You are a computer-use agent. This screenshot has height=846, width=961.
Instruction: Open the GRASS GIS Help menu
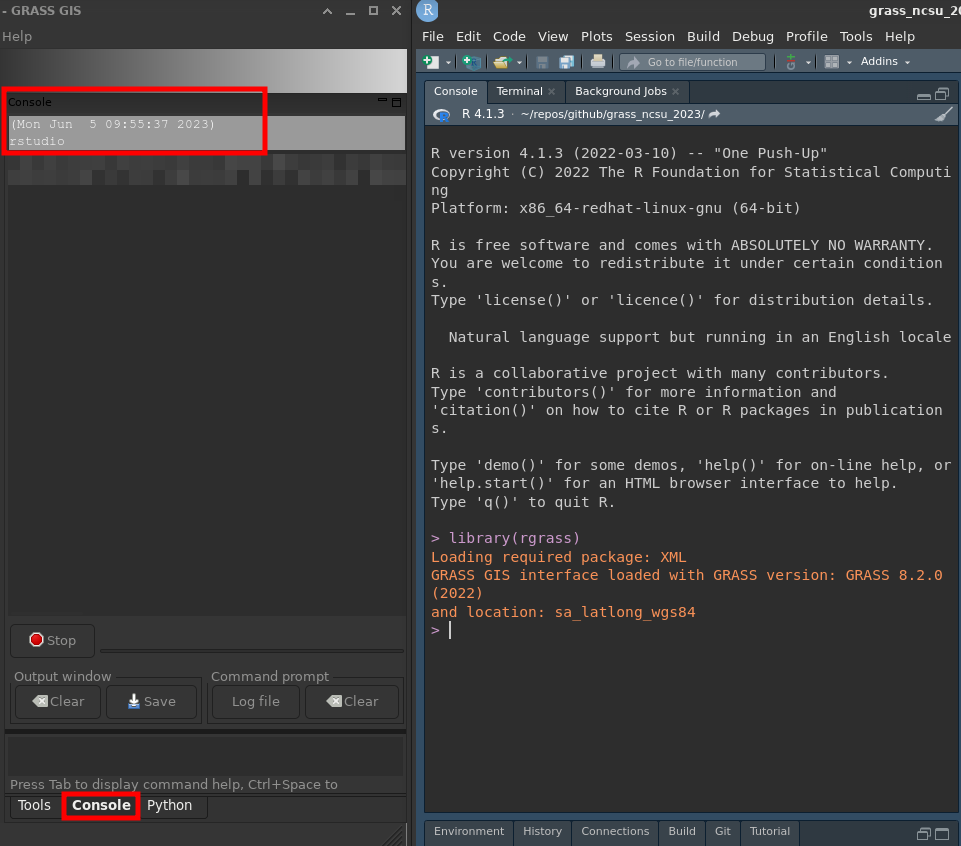pyautogui.click(x=17, y=37)
